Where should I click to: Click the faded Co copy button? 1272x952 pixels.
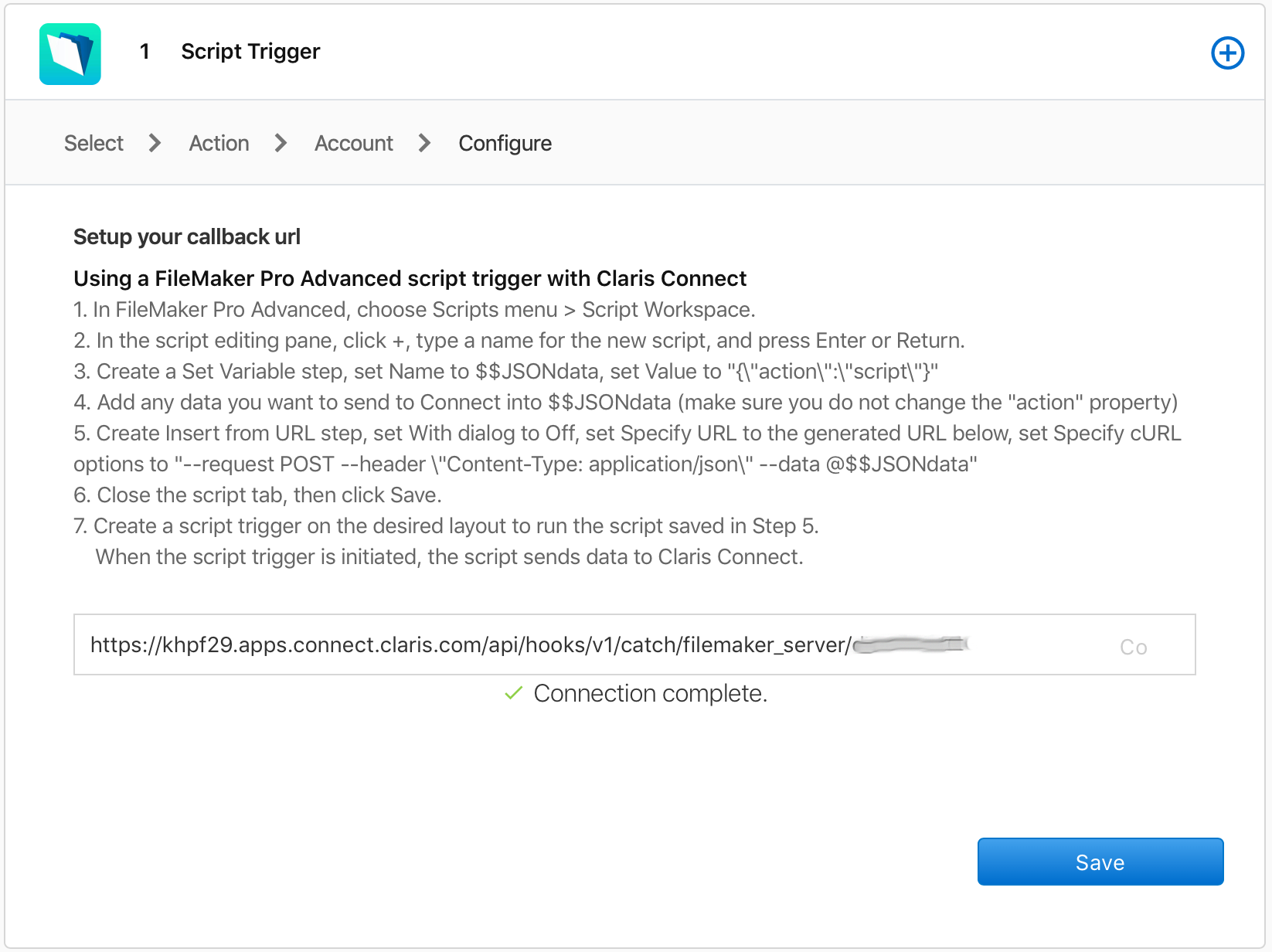click(1134, 647)
